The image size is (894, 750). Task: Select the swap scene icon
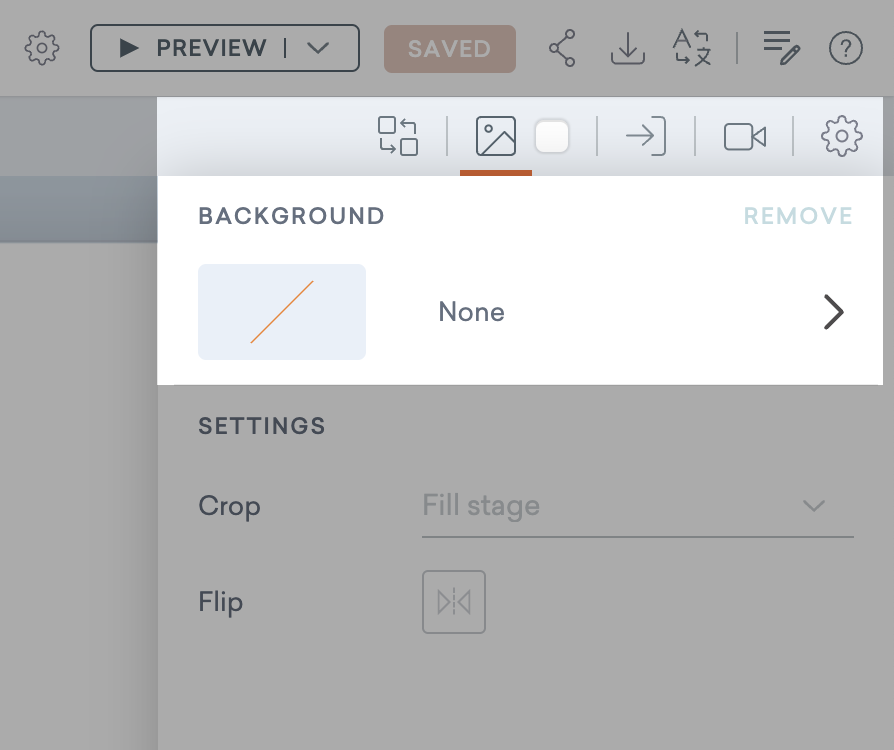coord(397,137)
